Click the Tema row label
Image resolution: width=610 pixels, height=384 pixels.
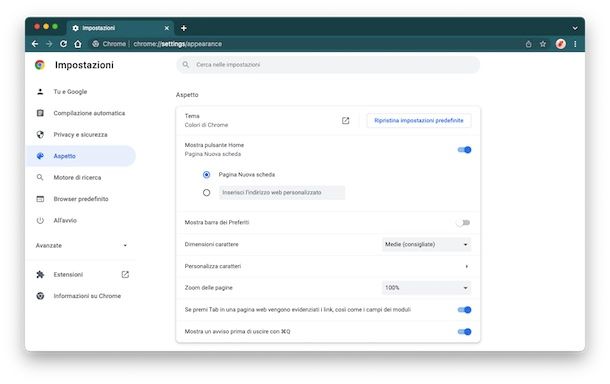click(x=192, y=116)
